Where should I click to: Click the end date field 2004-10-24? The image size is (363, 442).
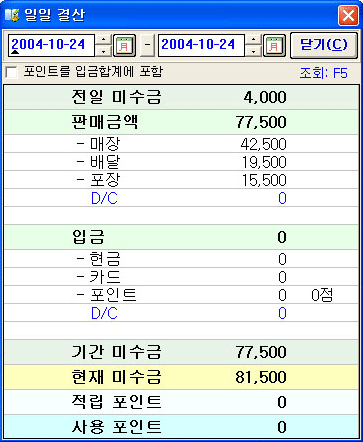click(x=202, y=45)
